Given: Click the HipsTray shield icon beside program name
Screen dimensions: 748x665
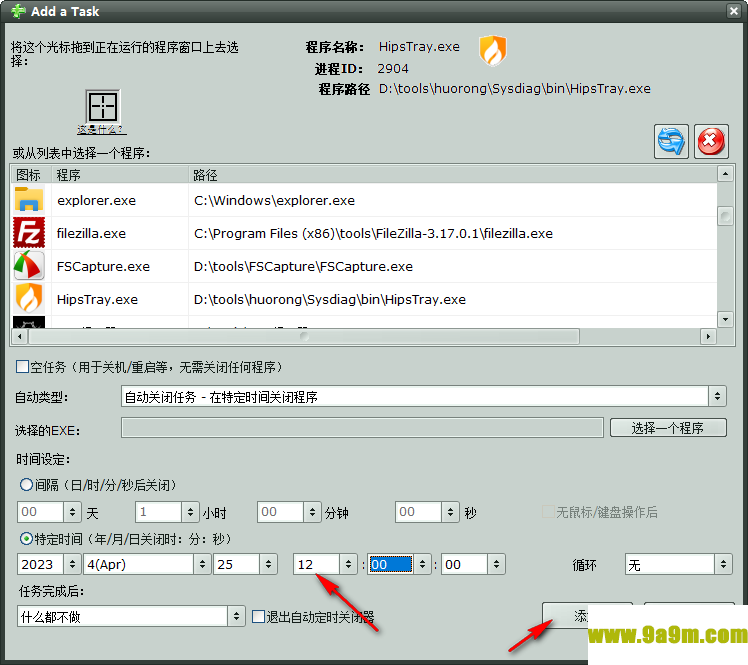Looking at the screenshot, I should pos(492,51).
